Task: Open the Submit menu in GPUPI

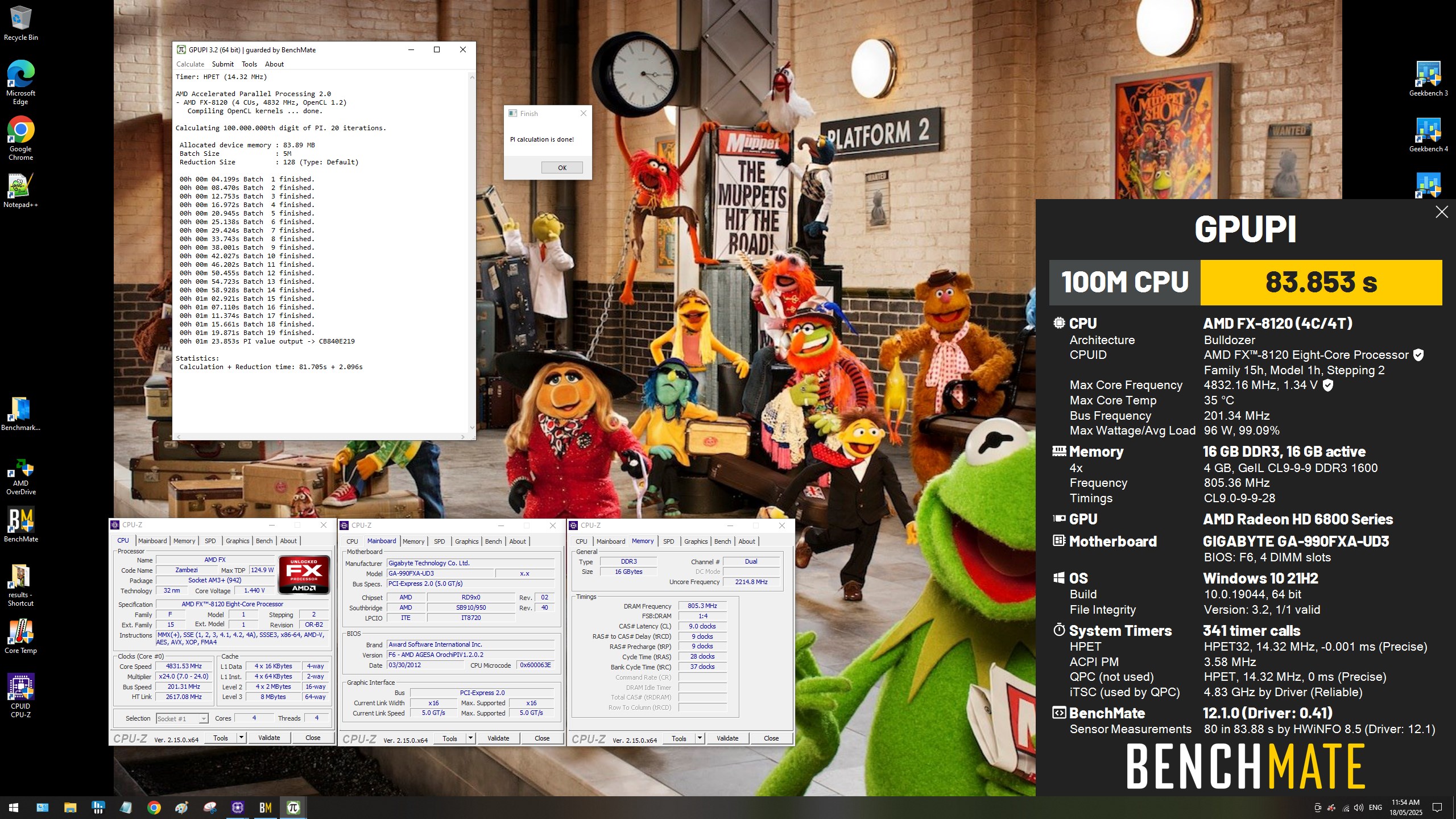Action: 222,64
